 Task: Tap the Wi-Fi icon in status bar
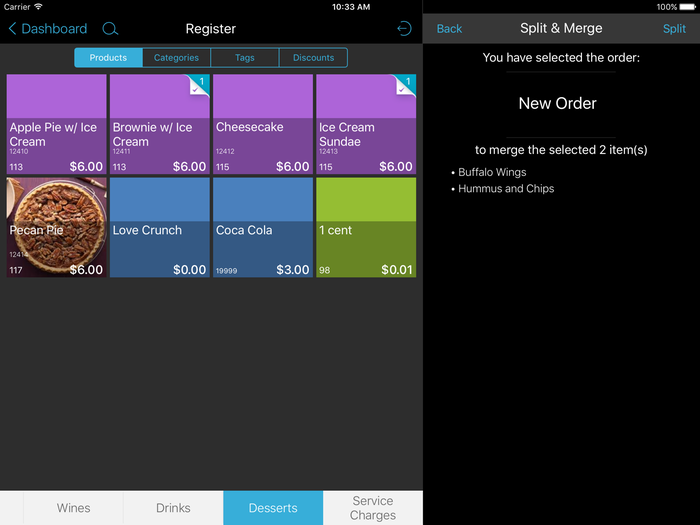coord(38,7)
